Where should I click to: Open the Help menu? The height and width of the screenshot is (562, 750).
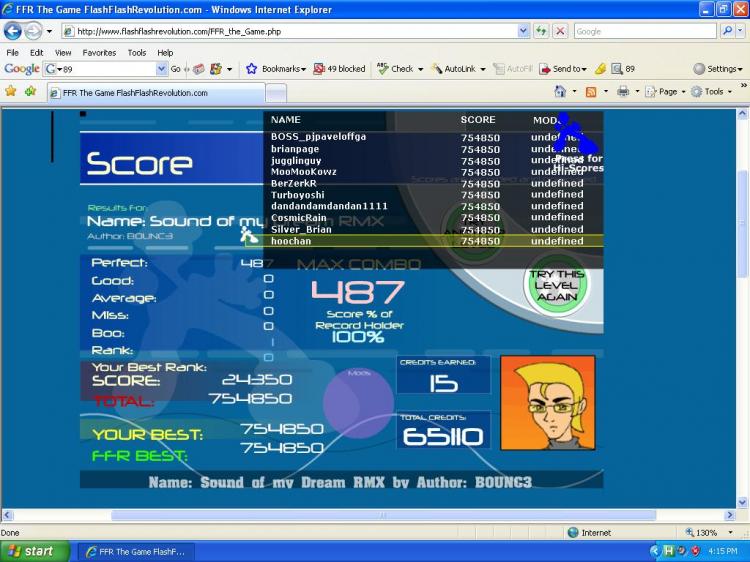(165, 53)
